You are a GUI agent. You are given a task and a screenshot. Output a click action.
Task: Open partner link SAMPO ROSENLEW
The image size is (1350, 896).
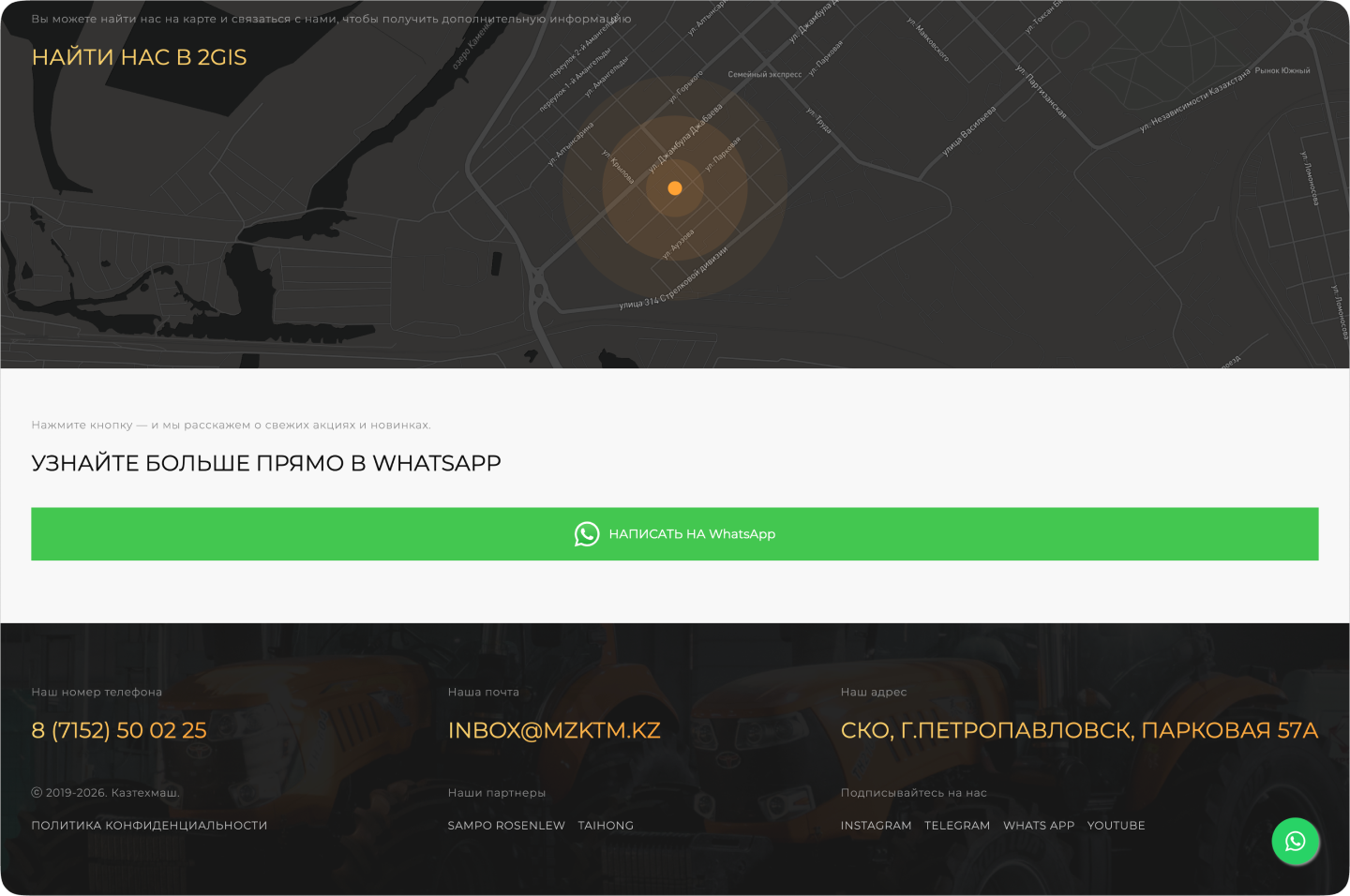coord(507,825)
